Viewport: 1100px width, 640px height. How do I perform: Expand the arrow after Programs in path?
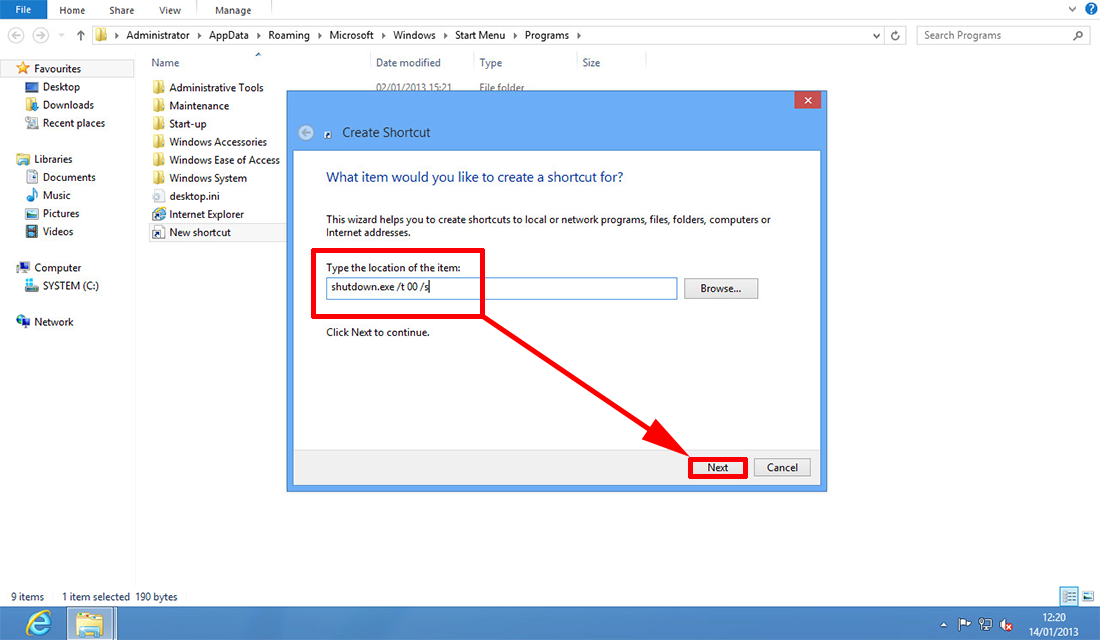coord(579,35)
